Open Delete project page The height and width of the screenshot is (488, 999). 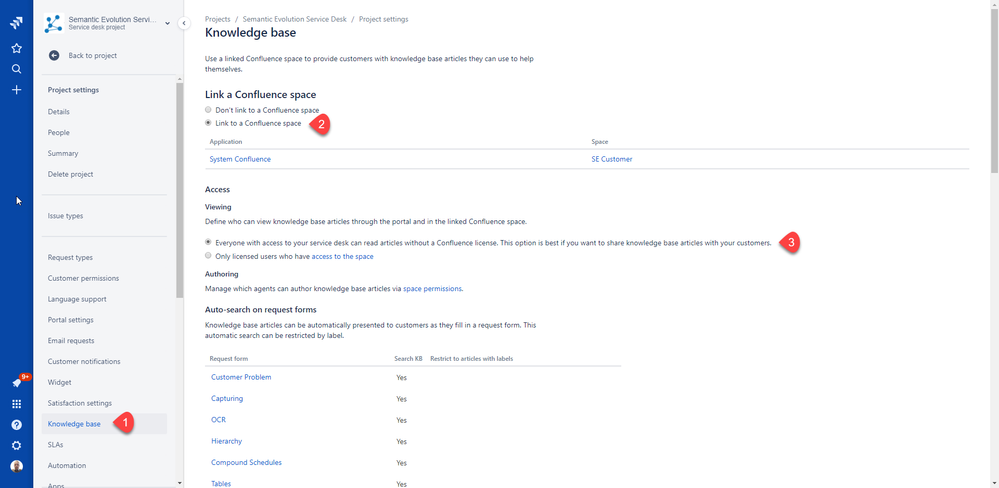(70, 174)
